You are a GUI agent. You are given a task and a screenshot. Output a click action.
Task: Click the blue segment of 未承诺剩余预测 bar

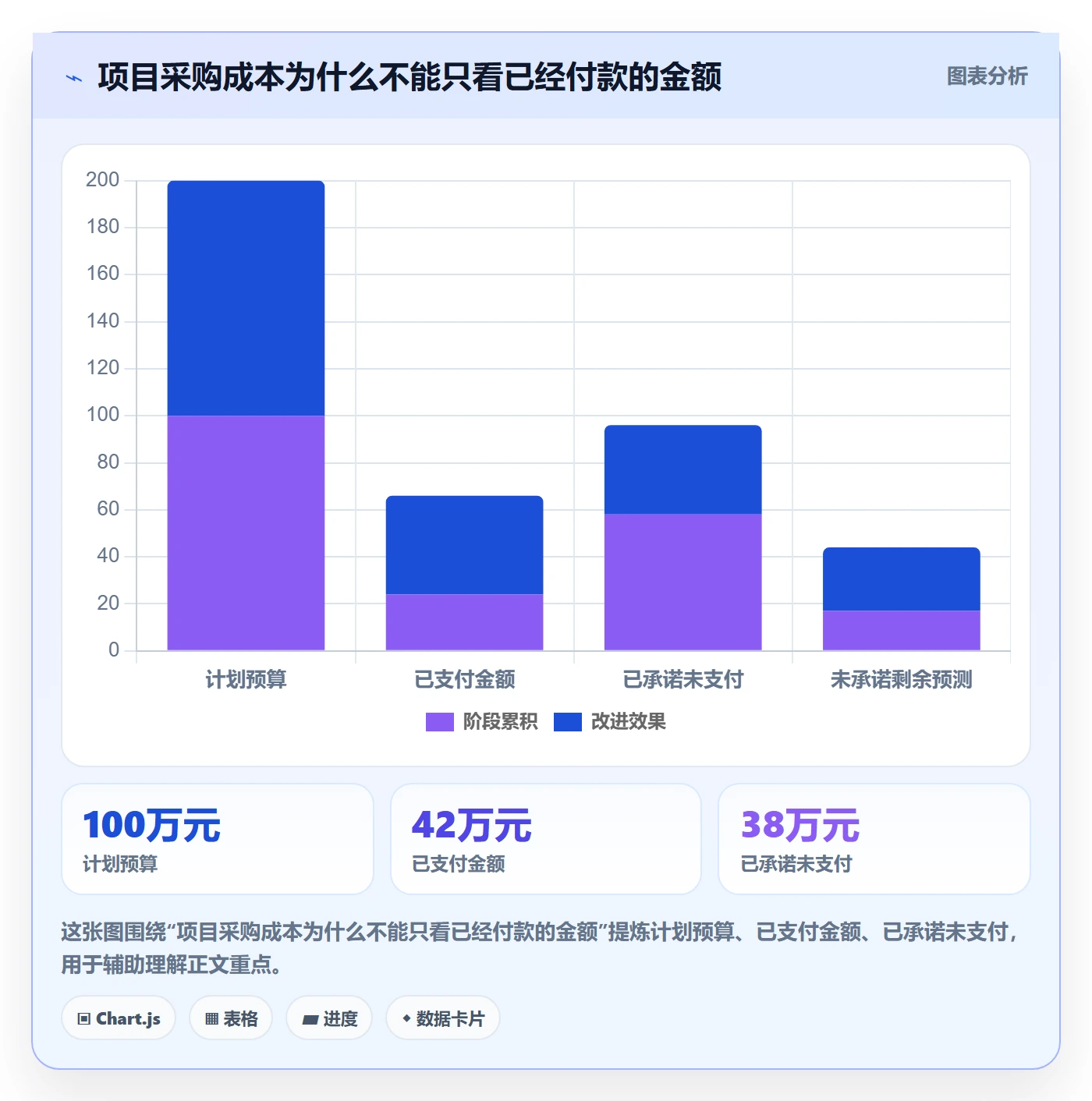(901, 579)
